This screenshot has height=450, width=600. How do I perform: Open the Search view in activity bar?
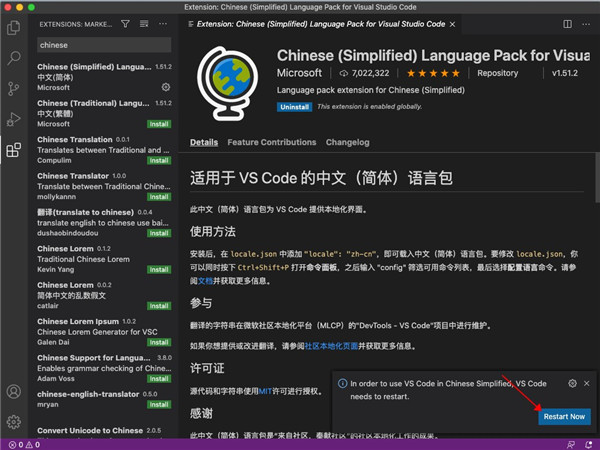click(13, 58)
